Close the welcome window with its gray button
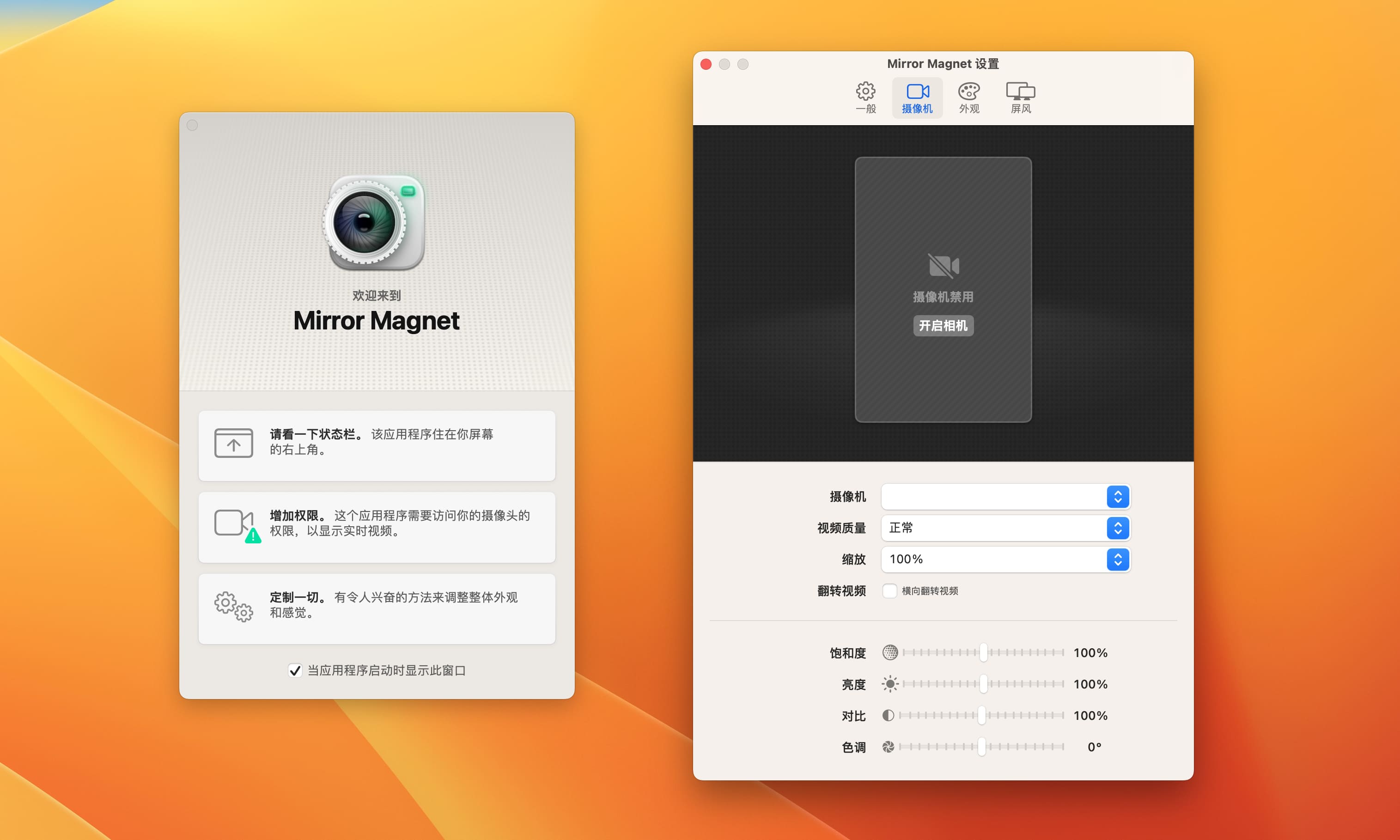The width and height of the screenshot is (1400, 840). point(192,125)
